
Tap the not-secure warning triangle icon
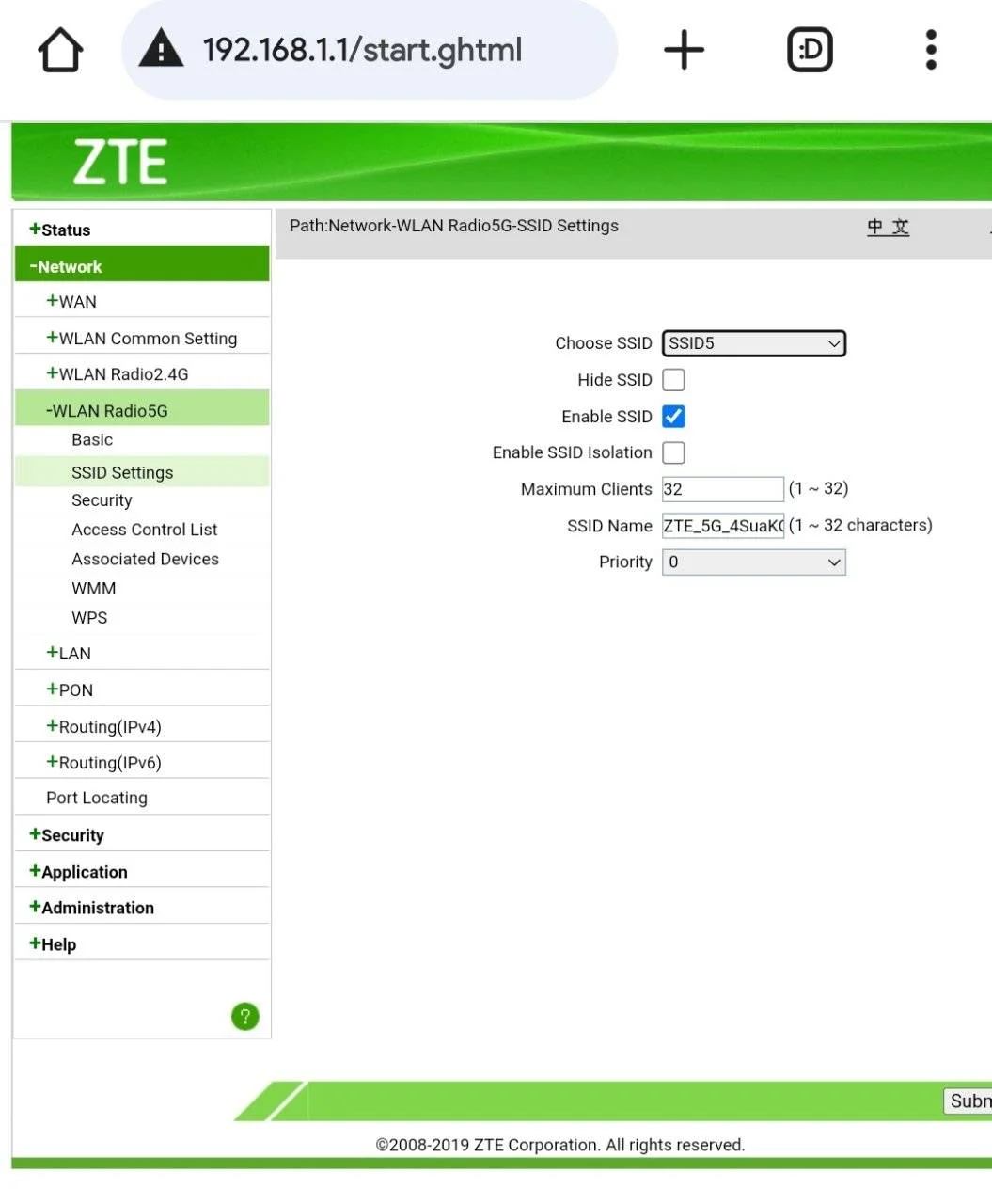161,49
